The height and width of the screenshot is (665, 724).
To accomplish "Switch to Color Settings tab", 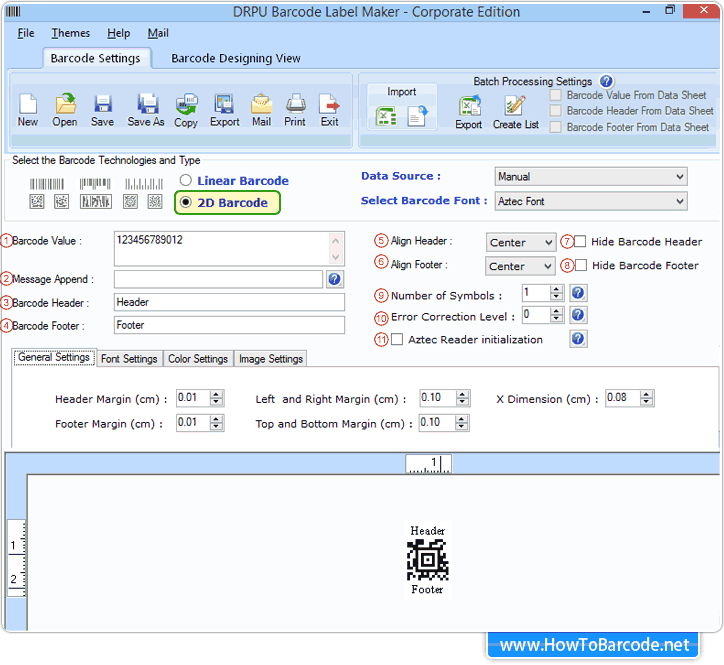I will tap(198, 359).
